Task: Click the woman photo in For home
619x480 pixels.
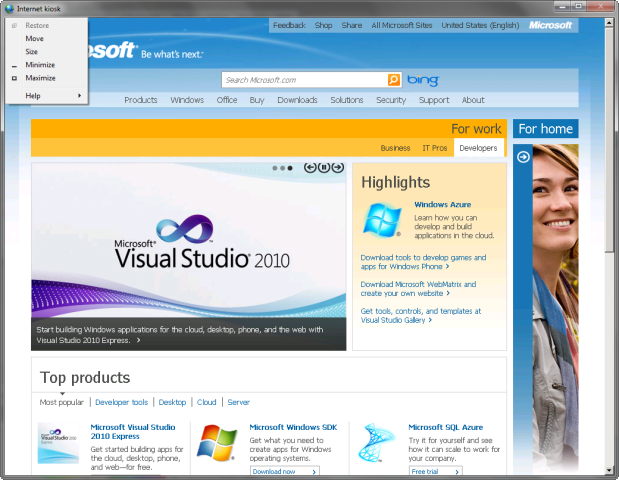Action: (555, 308)
